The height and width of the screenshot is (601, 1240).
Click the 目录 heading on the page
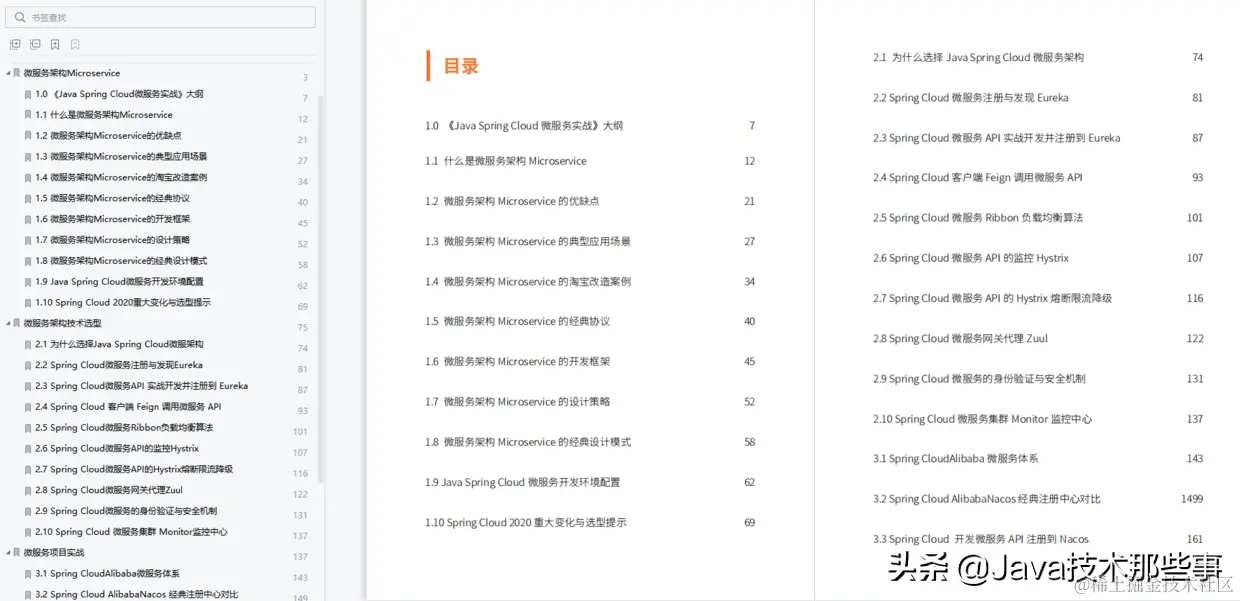pos(461,66)
